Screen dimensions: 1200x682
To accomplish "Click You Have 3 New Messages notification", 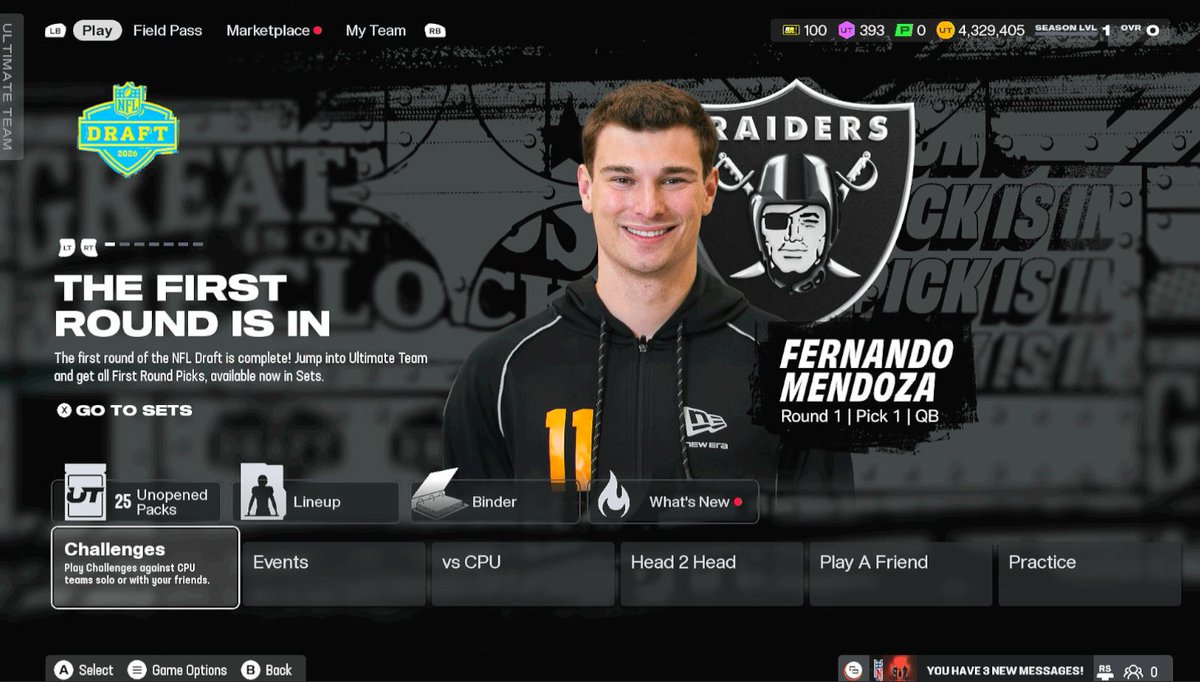I will 1005,670.
